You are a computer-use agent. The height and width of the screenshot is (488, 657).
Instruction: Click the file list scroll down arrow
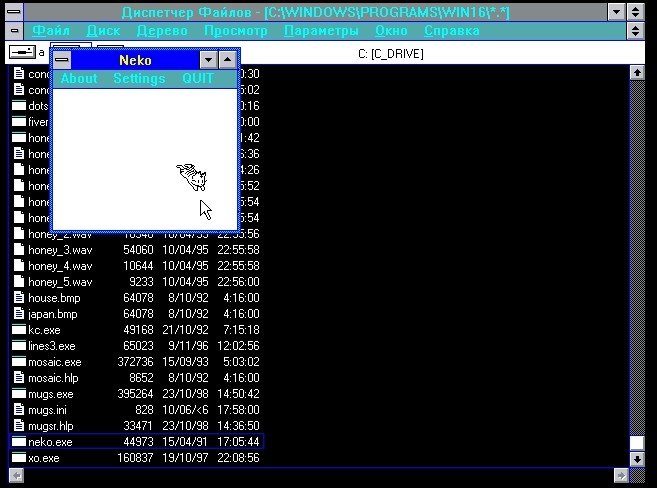637,459
